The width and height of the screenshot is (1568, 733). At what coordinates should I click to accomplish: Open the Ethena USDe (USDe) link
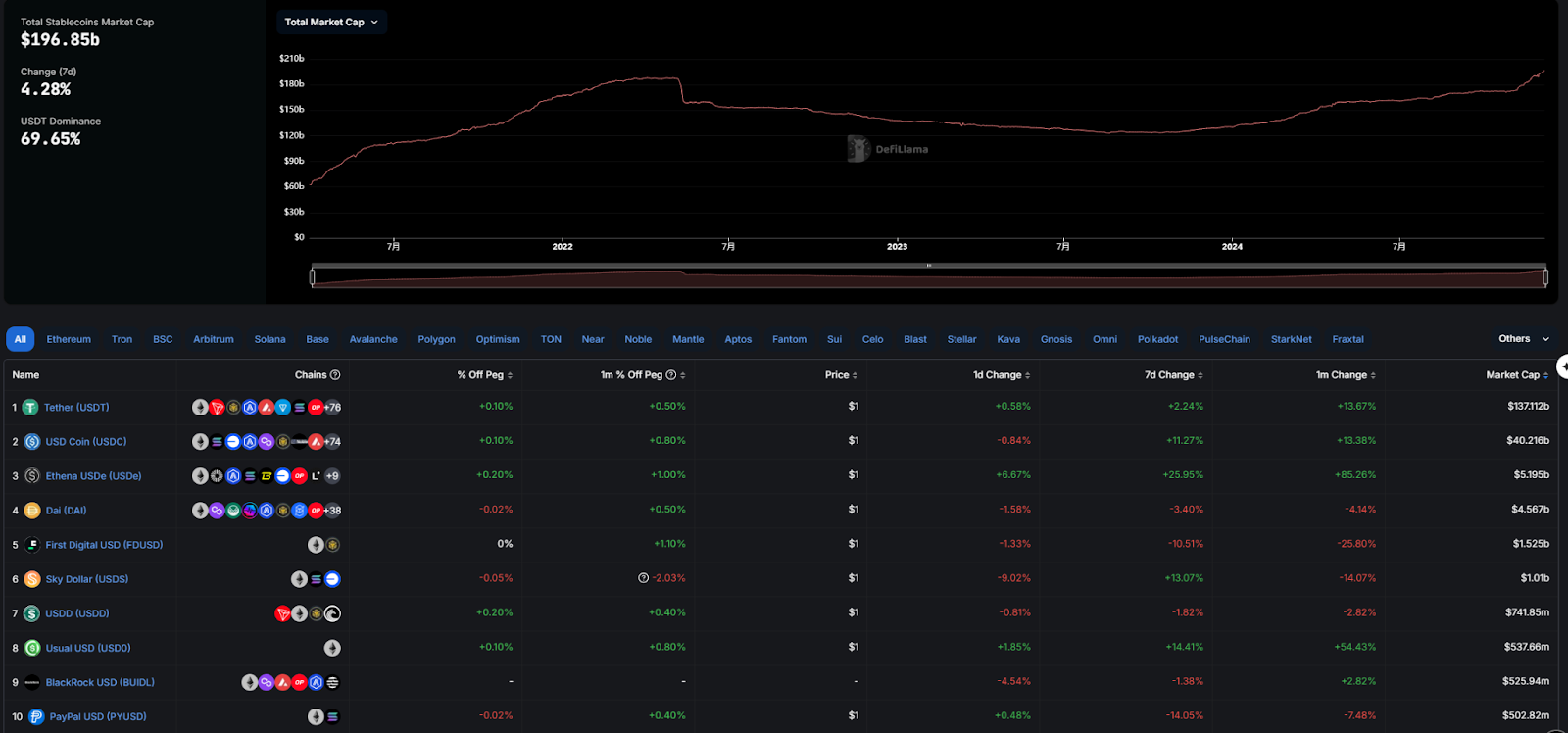click(x=93, y=476)
